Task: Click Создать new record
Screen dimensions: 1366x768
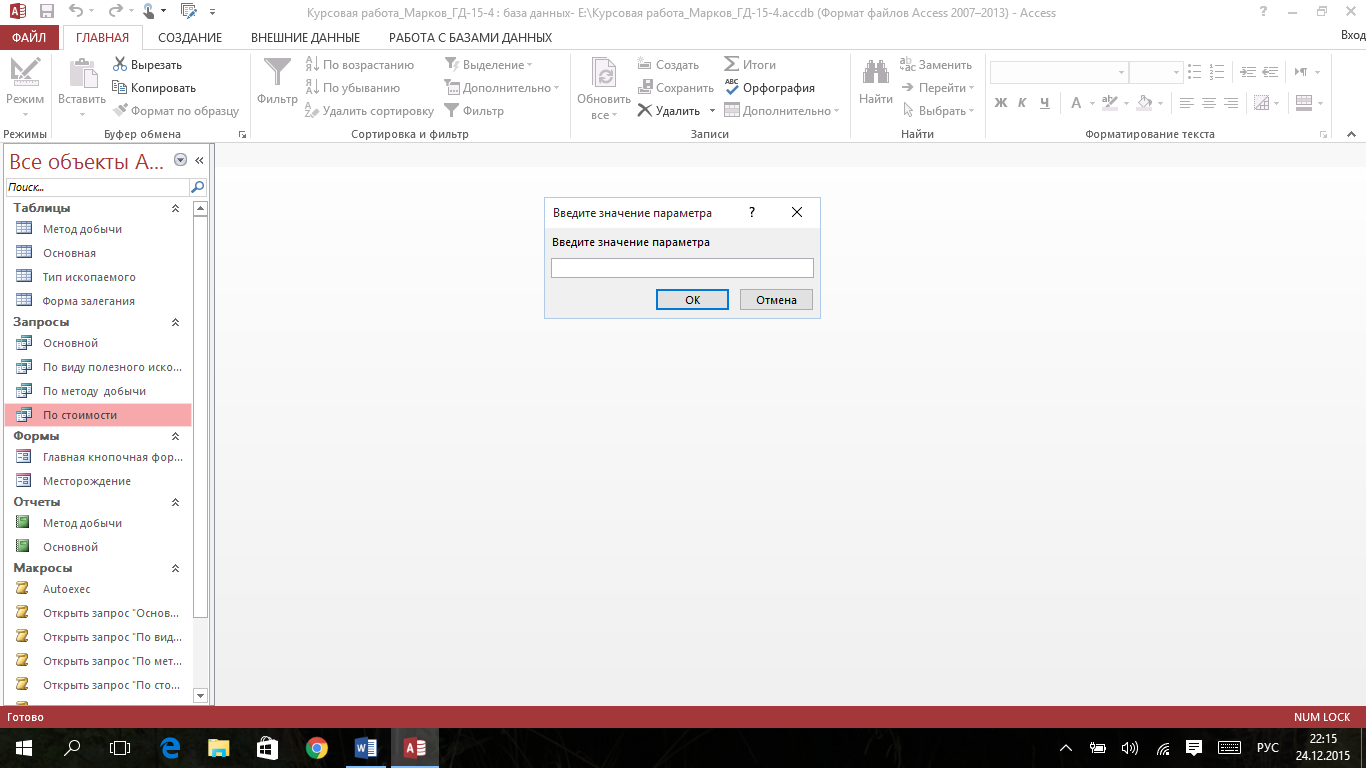Action: (x=668, y=65)
